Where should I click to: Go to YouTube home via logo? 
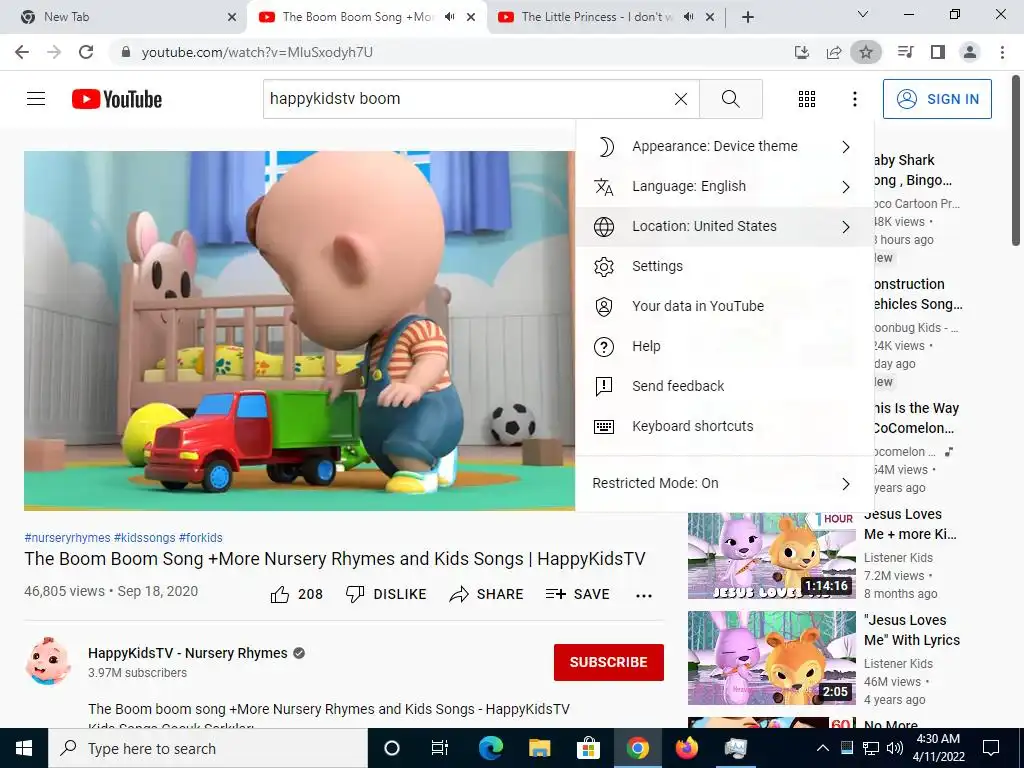tap(117, 99)
